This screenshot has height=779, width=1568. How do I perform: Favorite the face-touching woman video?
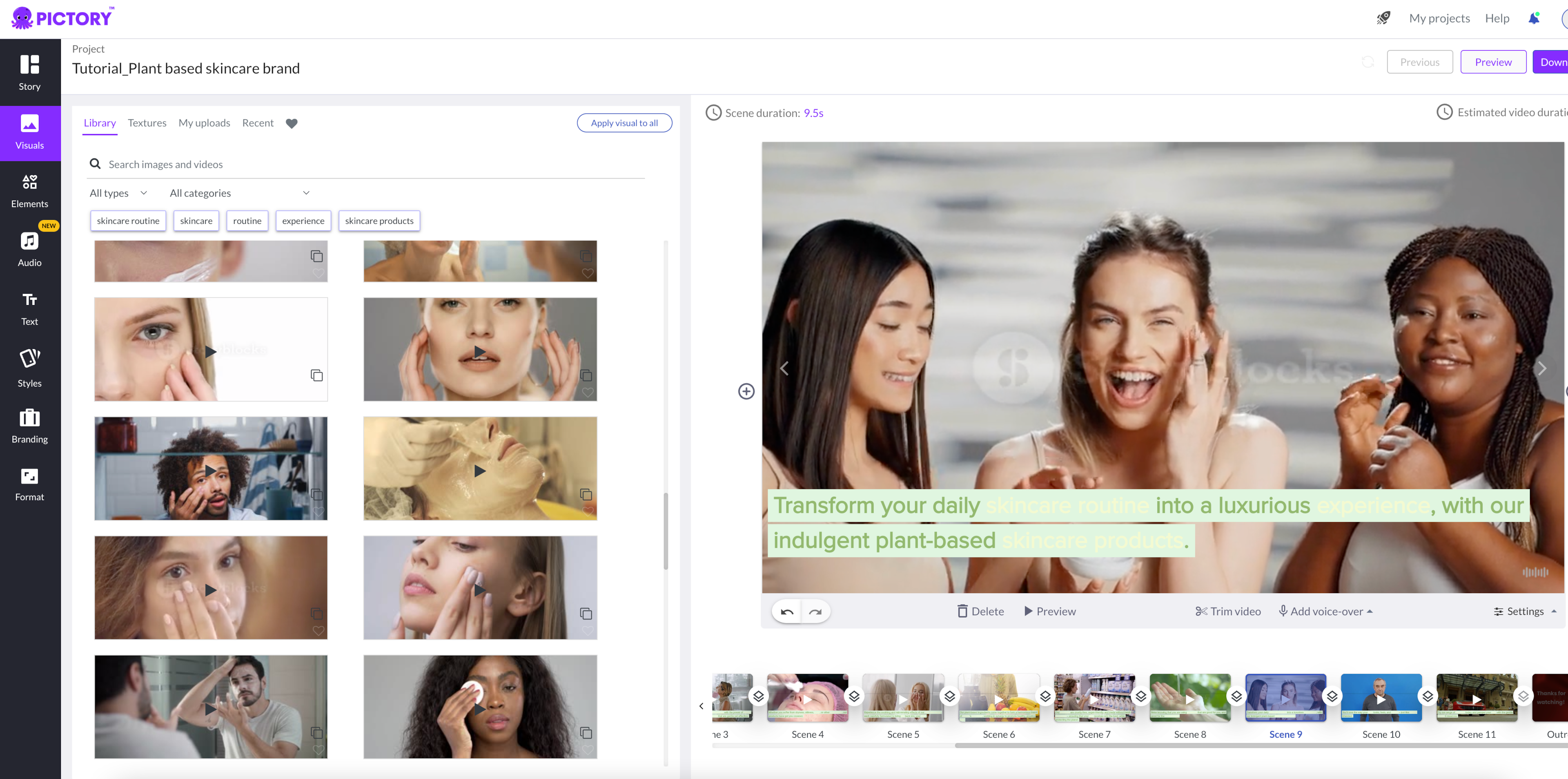pos(588,392)
